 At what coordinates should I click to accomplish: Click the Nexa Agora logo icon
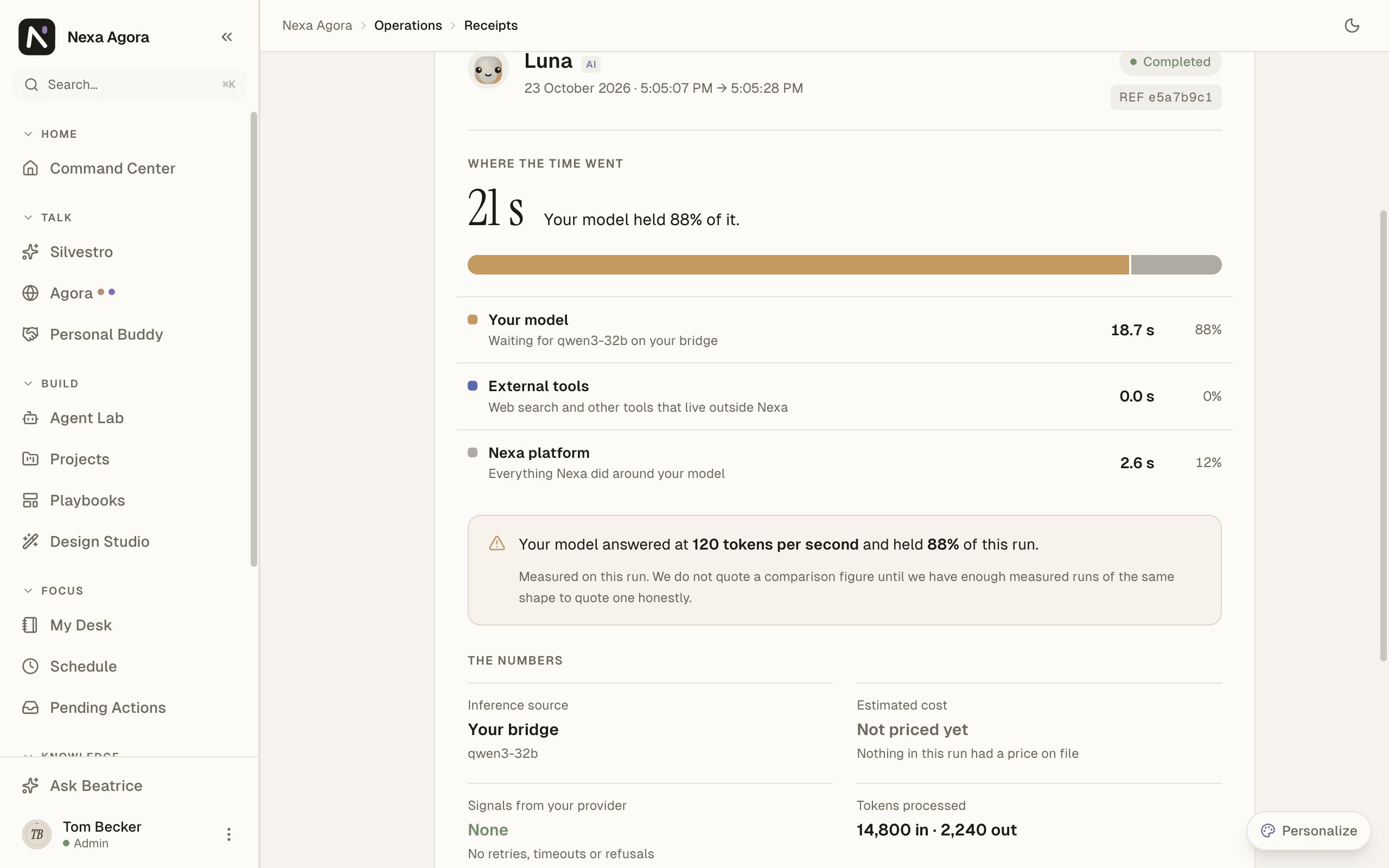point(37,37)
